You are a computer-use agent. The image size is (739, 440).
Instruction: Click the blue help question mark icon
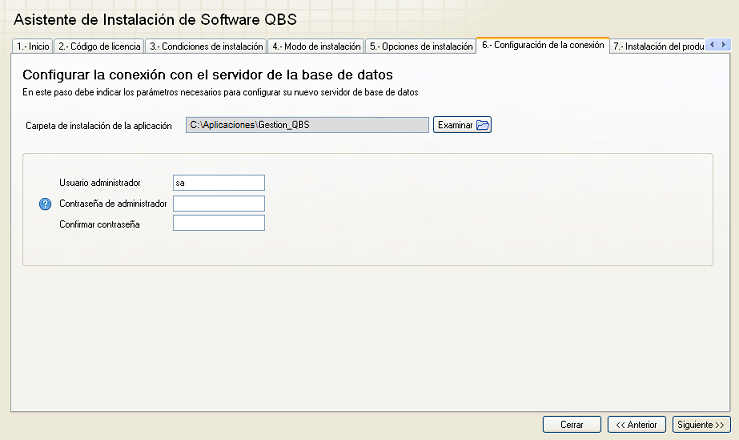pos(44,204)
